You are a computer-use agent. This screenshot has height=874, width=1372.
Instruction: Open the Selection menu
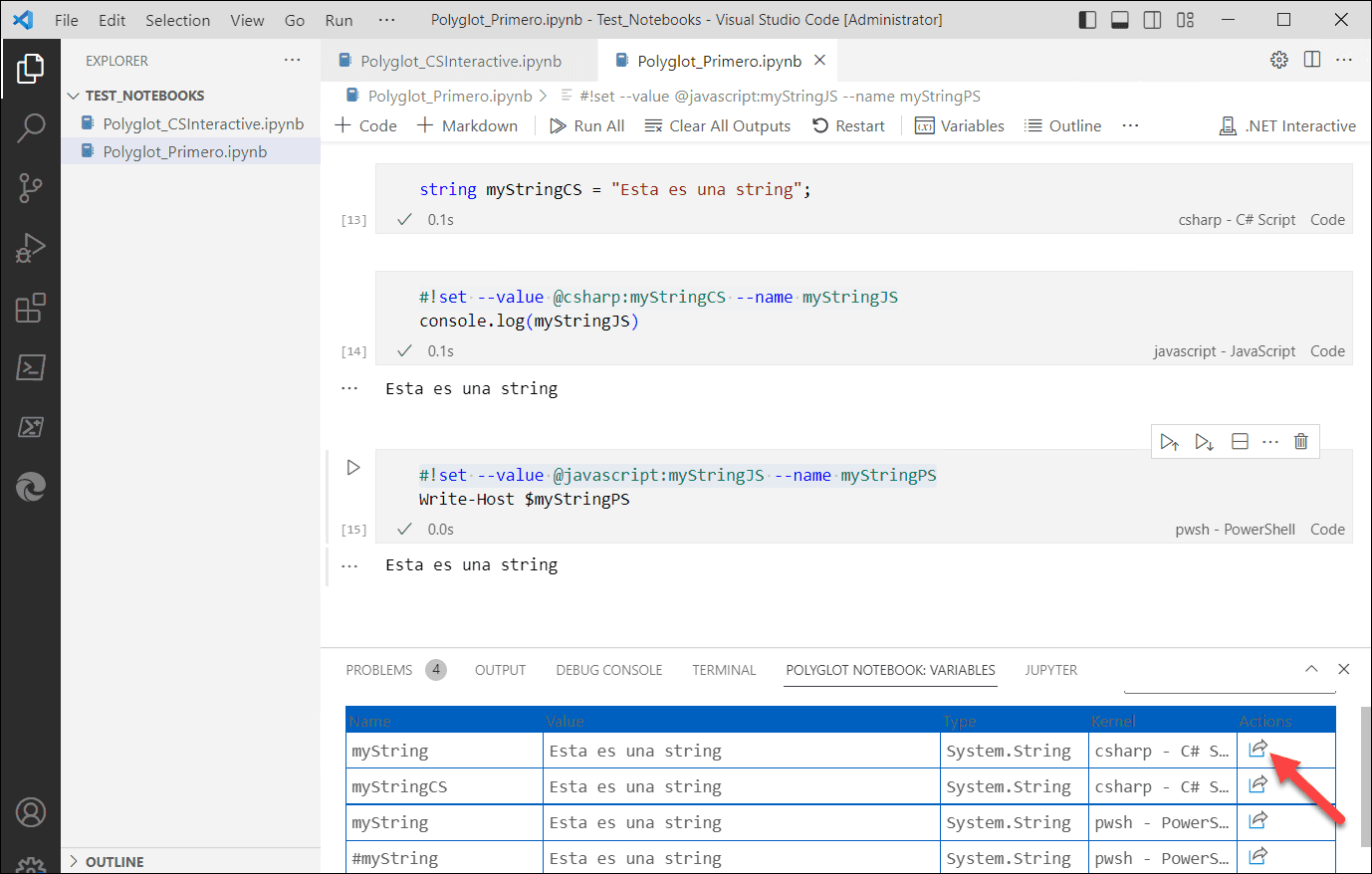[x=177, y=20]
